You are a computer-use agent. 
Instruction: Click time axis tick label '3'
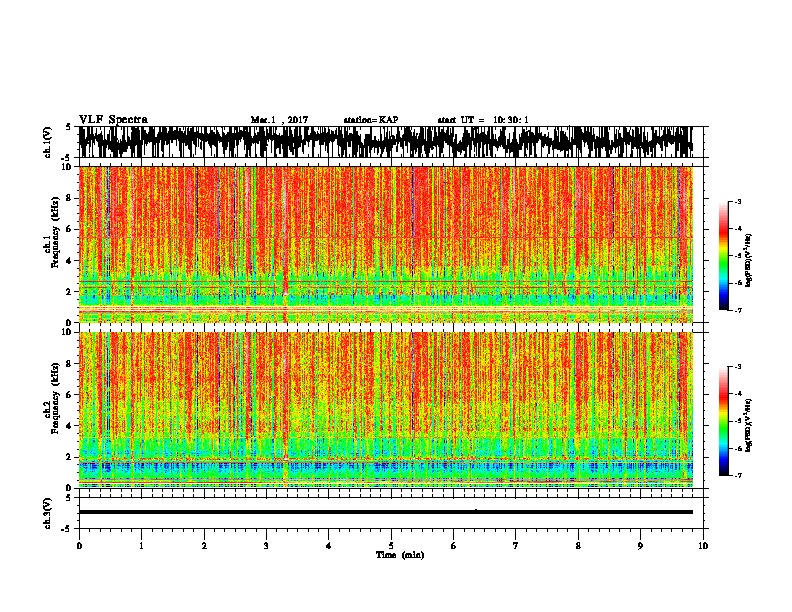(x=266, y=546)
